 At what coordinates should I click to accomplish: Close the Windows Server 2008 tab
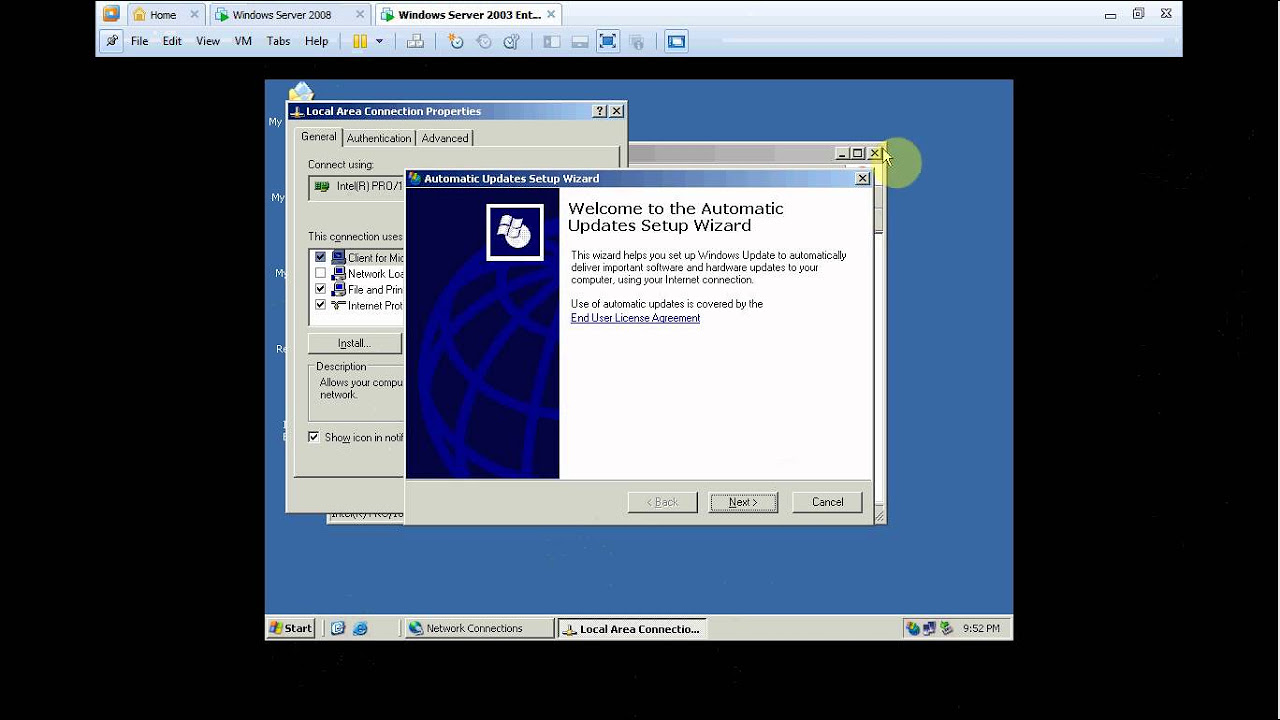[x=359, y=15]
